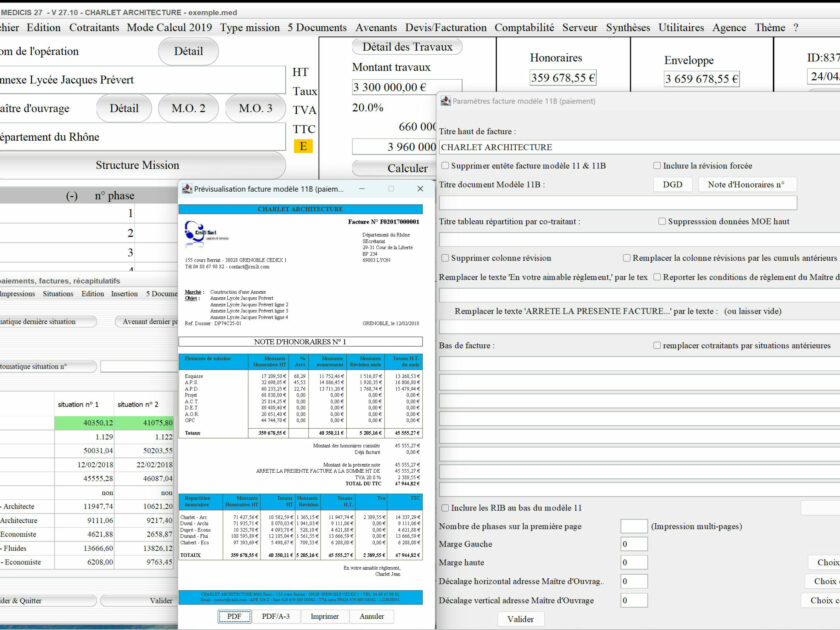
Task: Edit Décalage horizontal adresse field
Action: coord(634,581)
